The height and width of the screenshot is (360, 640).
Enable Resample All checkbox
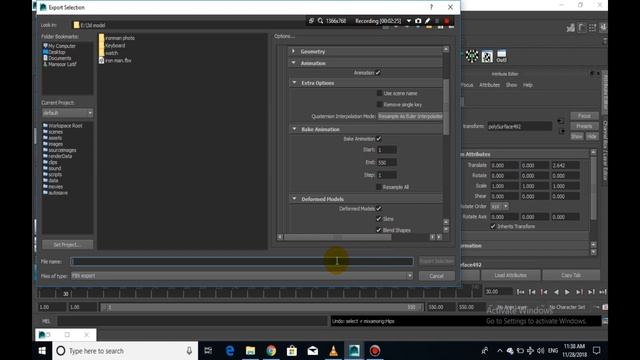379,187
